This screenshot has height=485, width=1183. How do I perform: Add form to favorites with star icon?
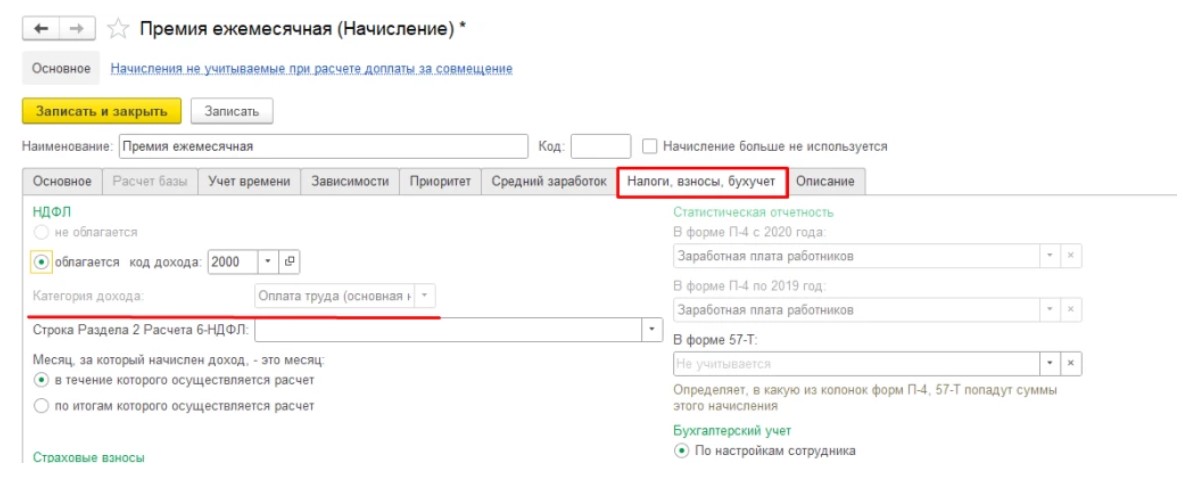[x=118, y=29]
